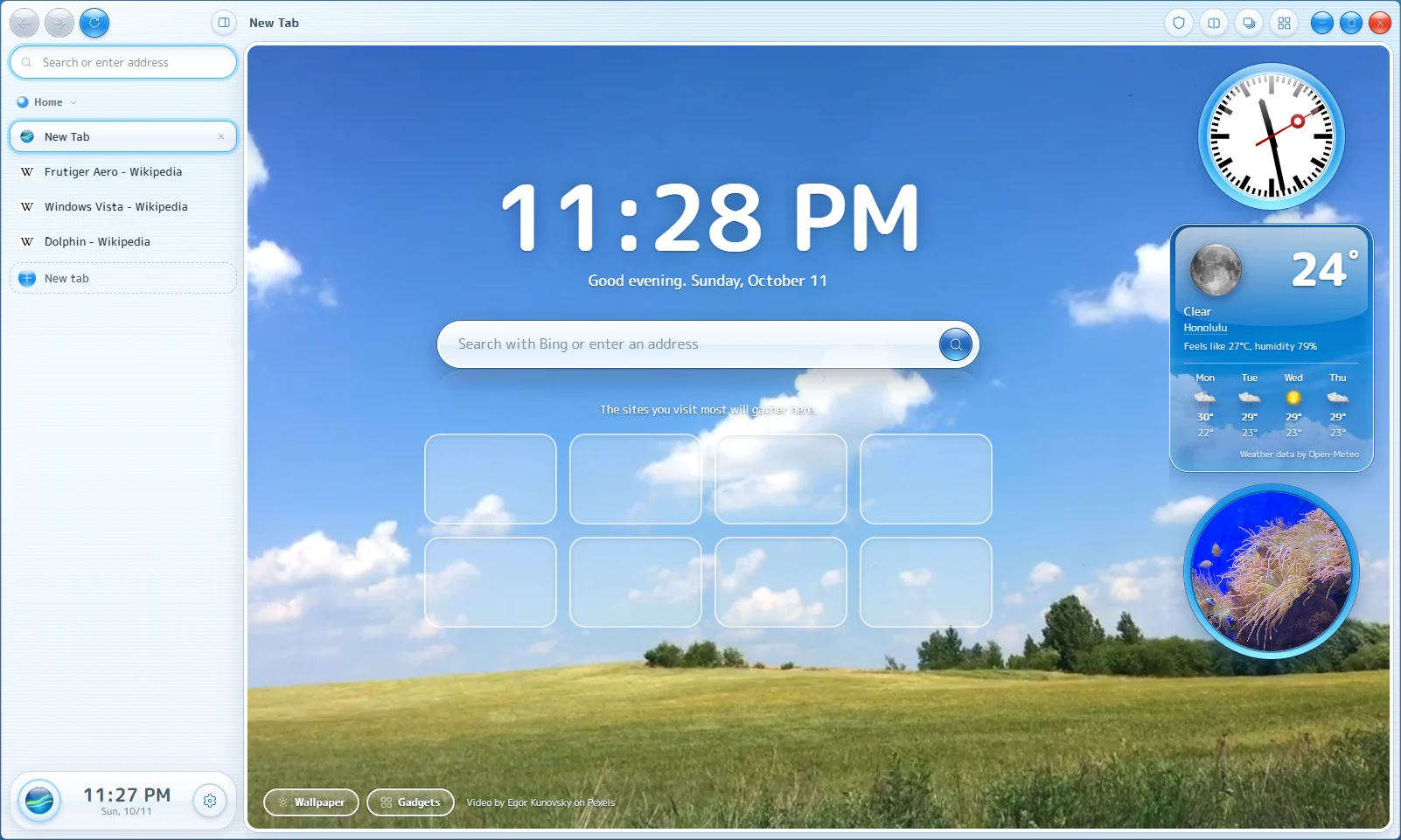Go back with the left arrow button

pyautogui.click(x=24, y=23)
